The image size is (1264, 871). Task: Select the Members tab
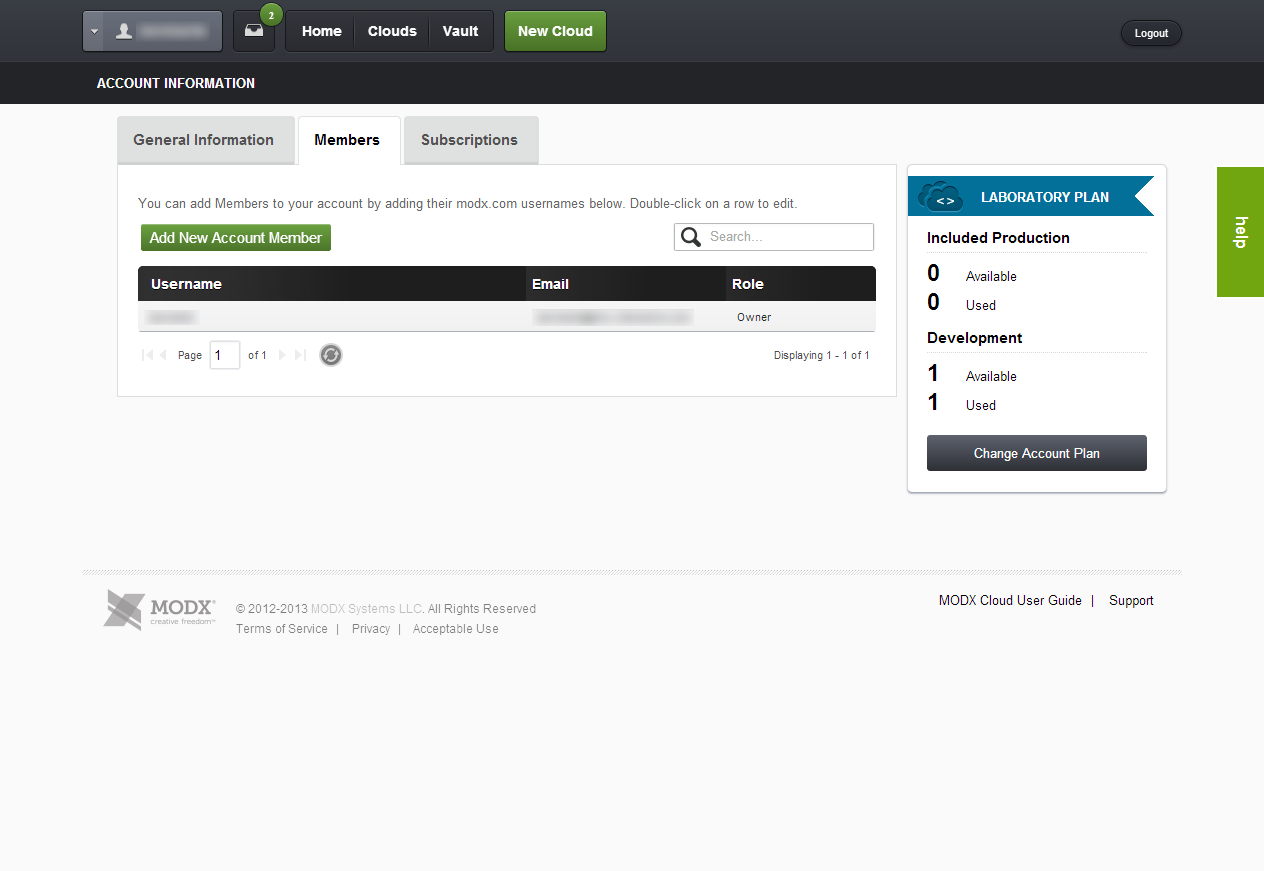tap(347, 140)
